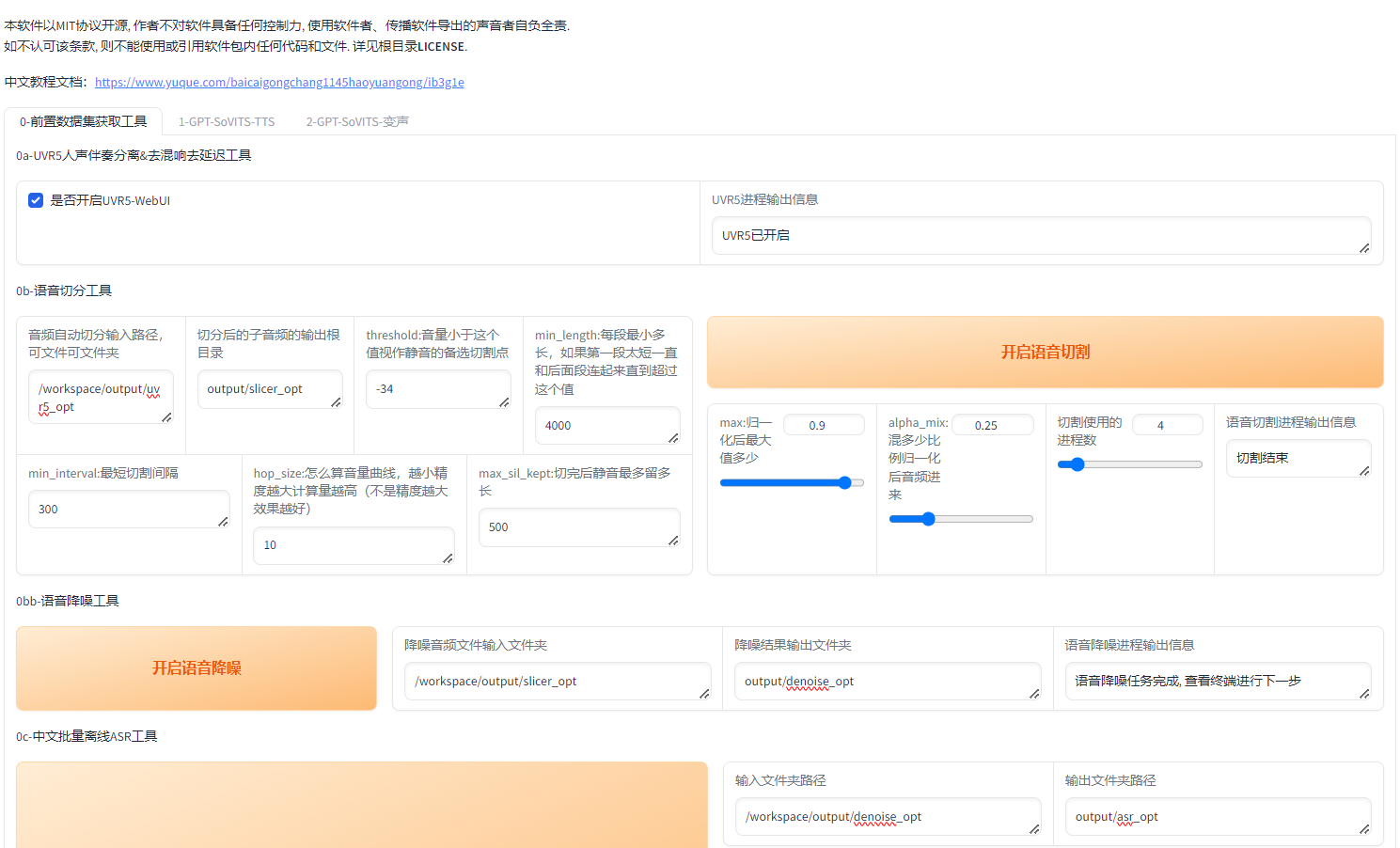Edit the max value box showing 0.9
The height and width of the screenshot is (848, 1400).
tap(824, 424)
